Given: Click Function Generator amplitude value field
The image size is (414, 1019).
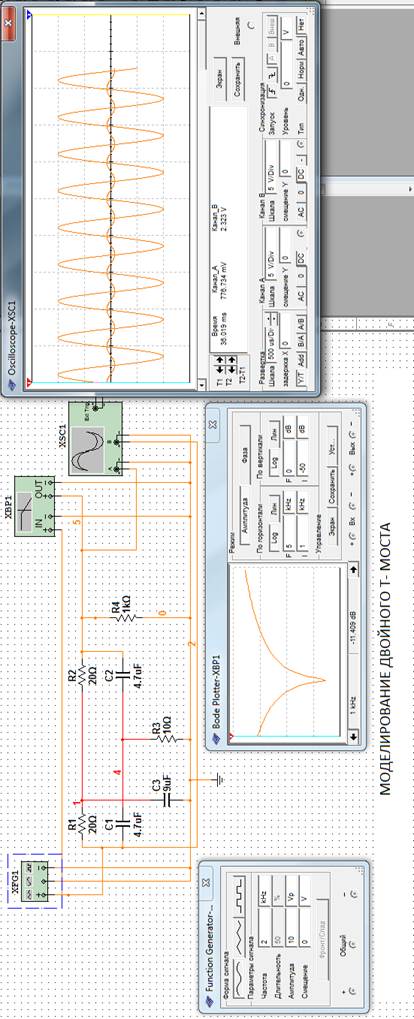Looking at the screenshot, I should (x=291, y=927).
